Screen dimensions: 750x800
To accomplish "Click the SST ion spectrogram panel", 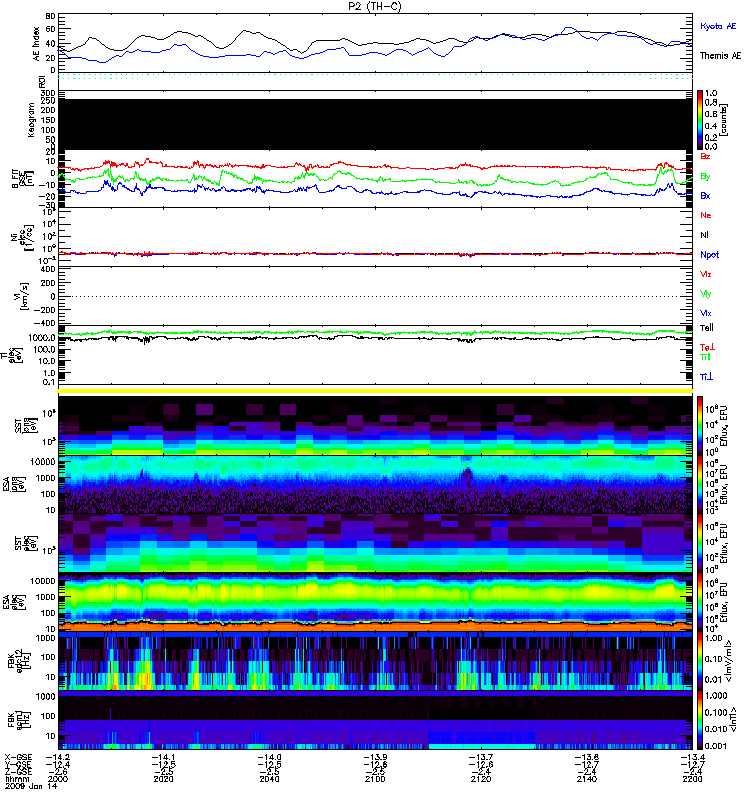I will coord(375,425).
